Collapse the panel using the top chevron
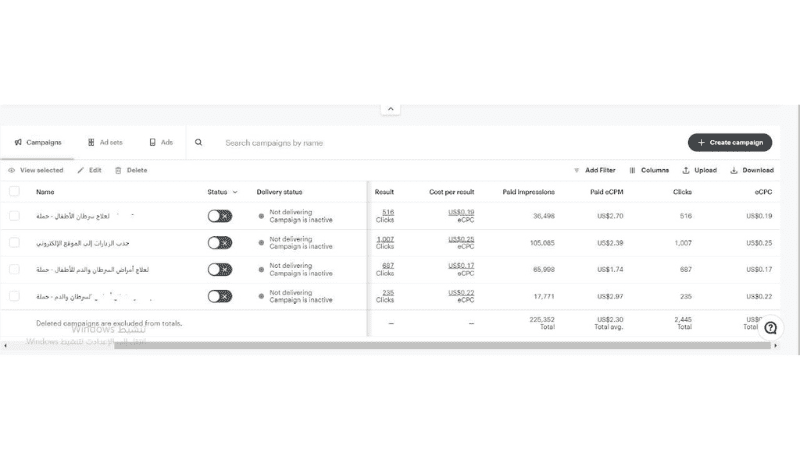The height and width of the screenshot is (460, 800). point(391,109)
